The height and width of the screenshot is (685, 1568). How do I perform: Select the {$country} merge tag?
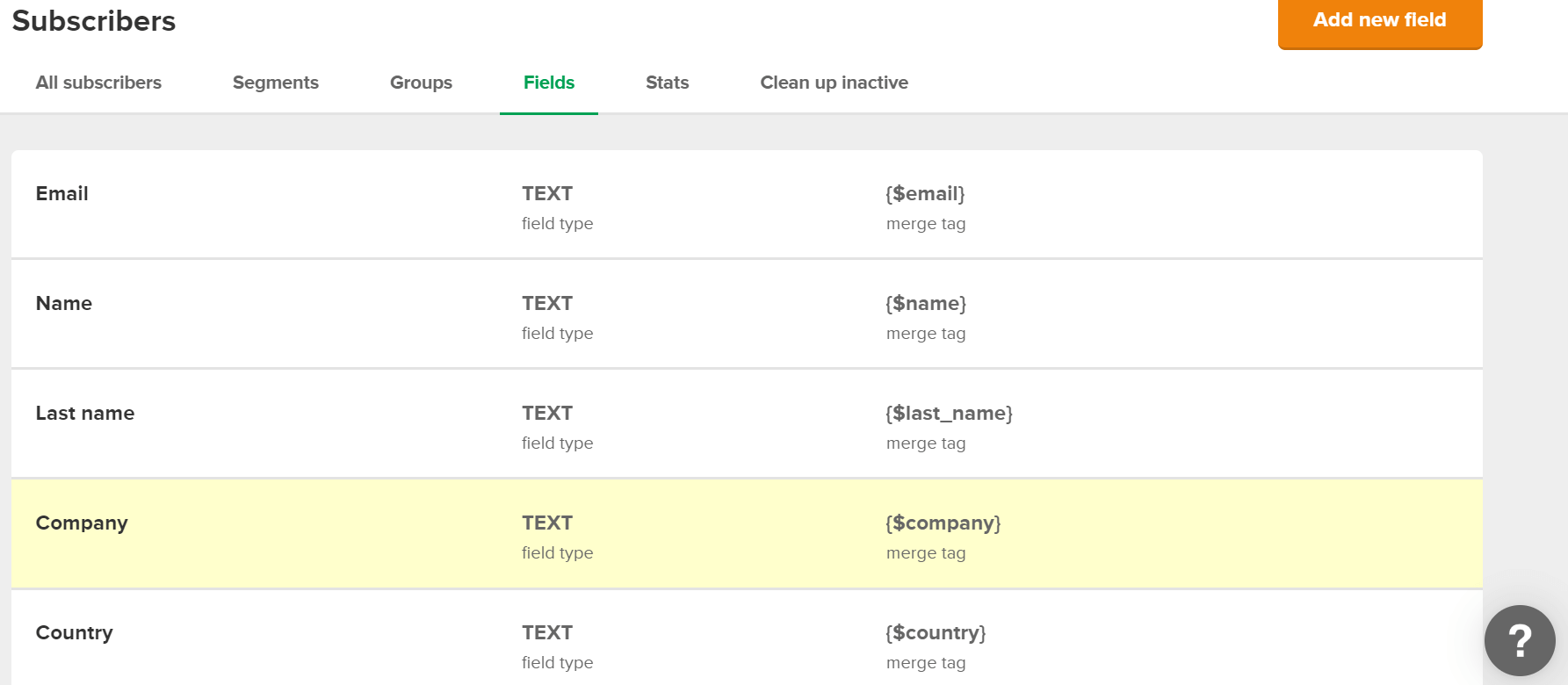[936, 633]
